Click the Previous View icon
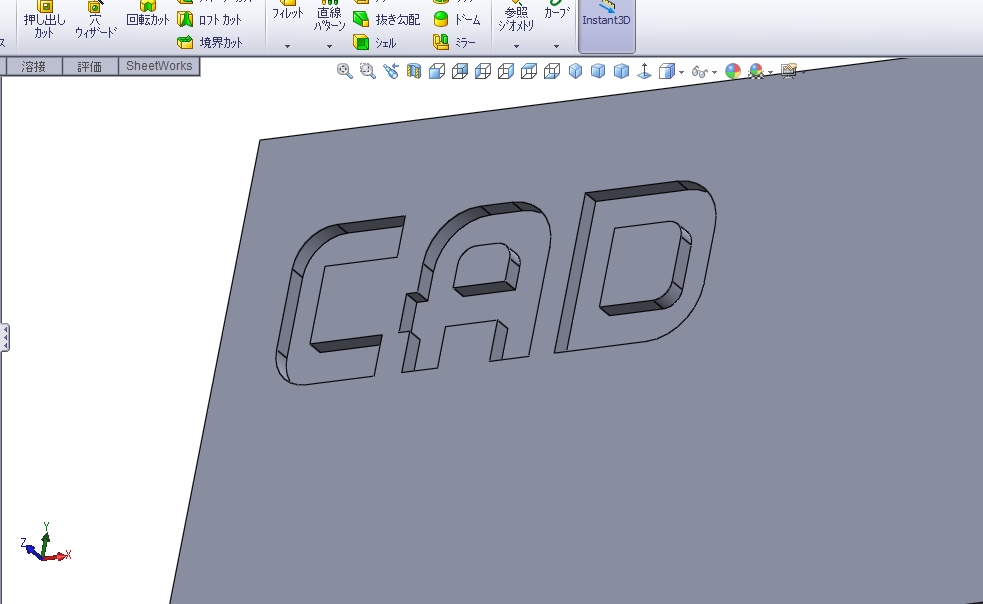The height and width of the screenshot is (604, 983). tap(390, 71)
